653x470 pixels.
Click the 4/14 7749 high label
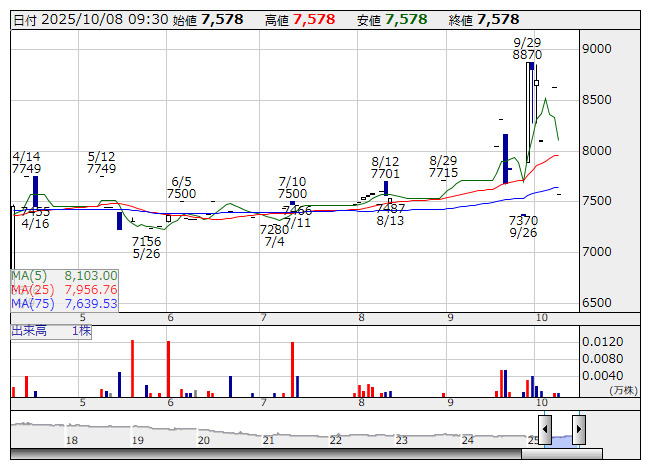(26, 163)
